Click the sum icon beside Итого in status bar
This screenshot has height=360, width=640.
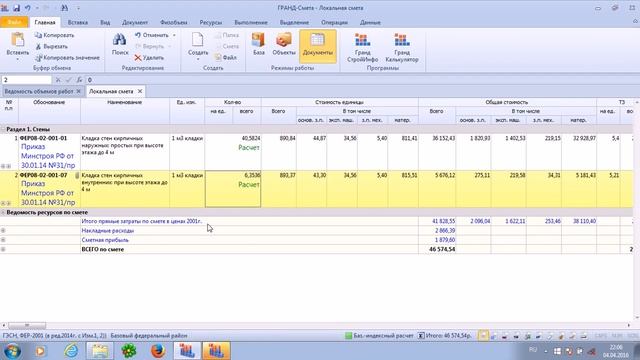click(x=421, y=336)
